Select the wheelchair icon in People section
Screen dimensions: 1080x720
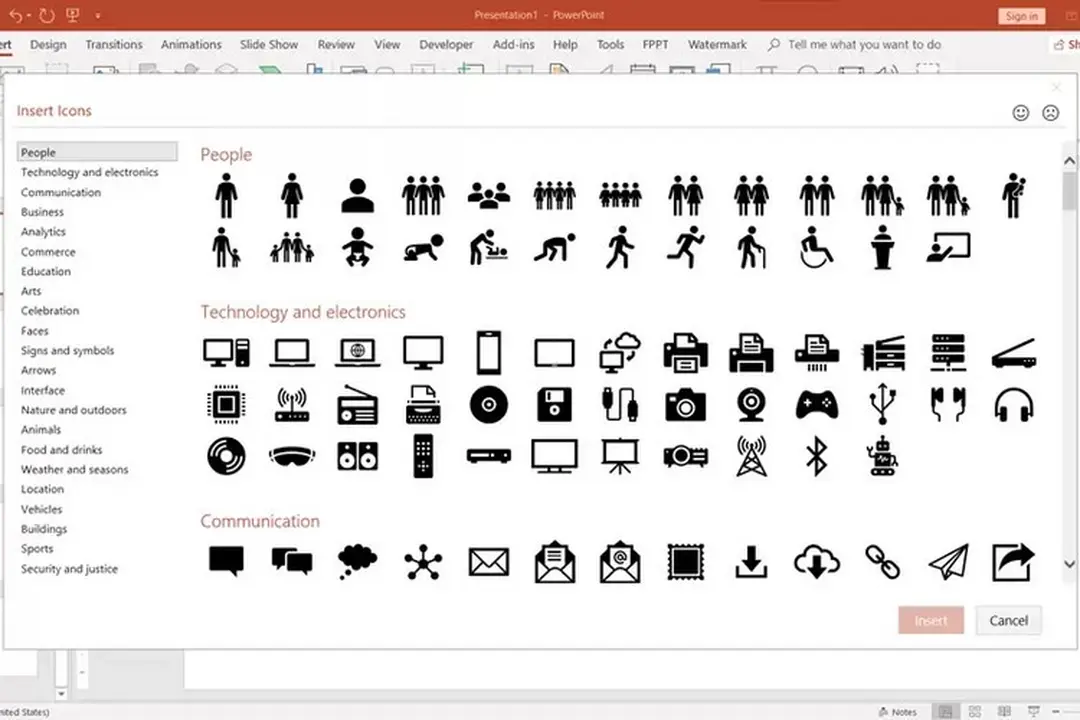[x=817, y=248]
